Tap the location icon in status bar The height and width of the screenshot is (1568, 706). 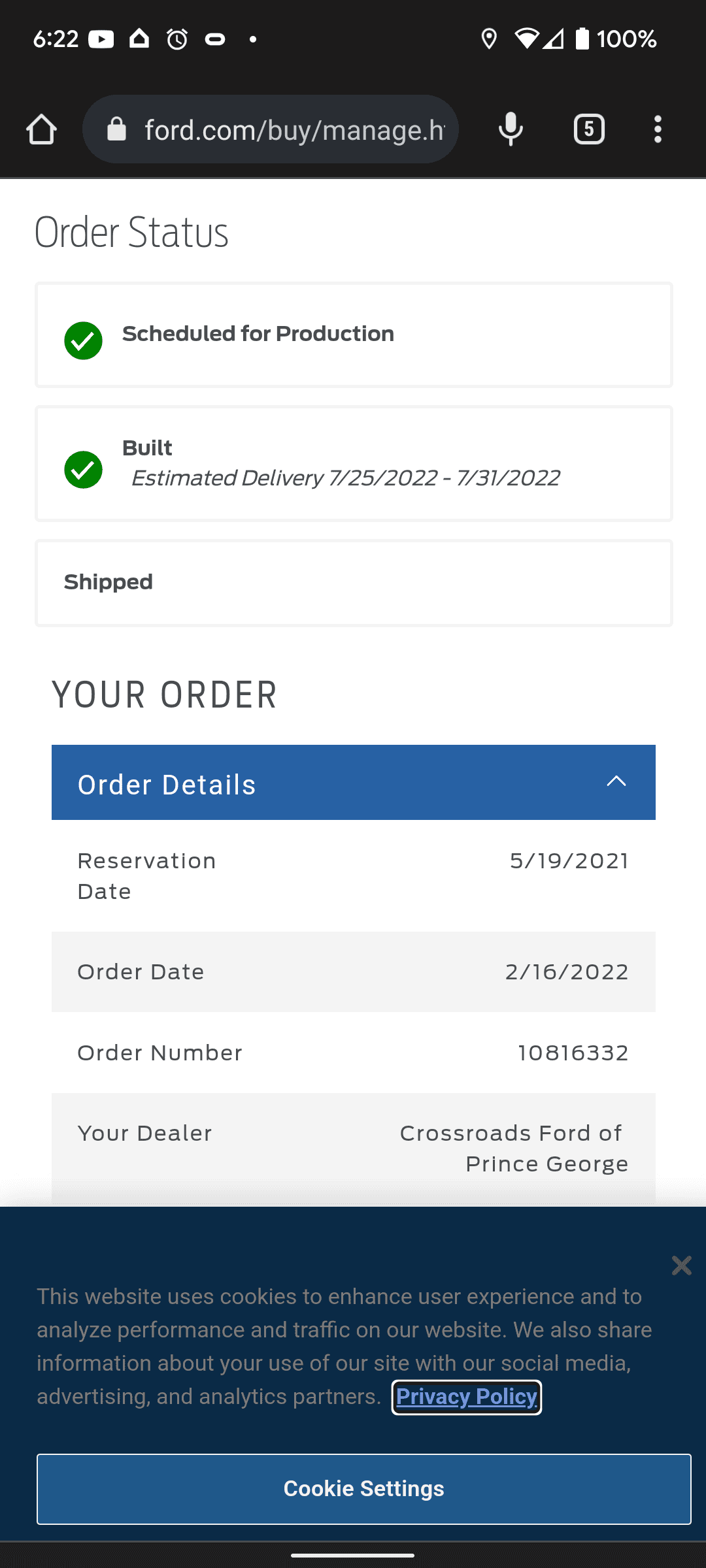(489, 39)
